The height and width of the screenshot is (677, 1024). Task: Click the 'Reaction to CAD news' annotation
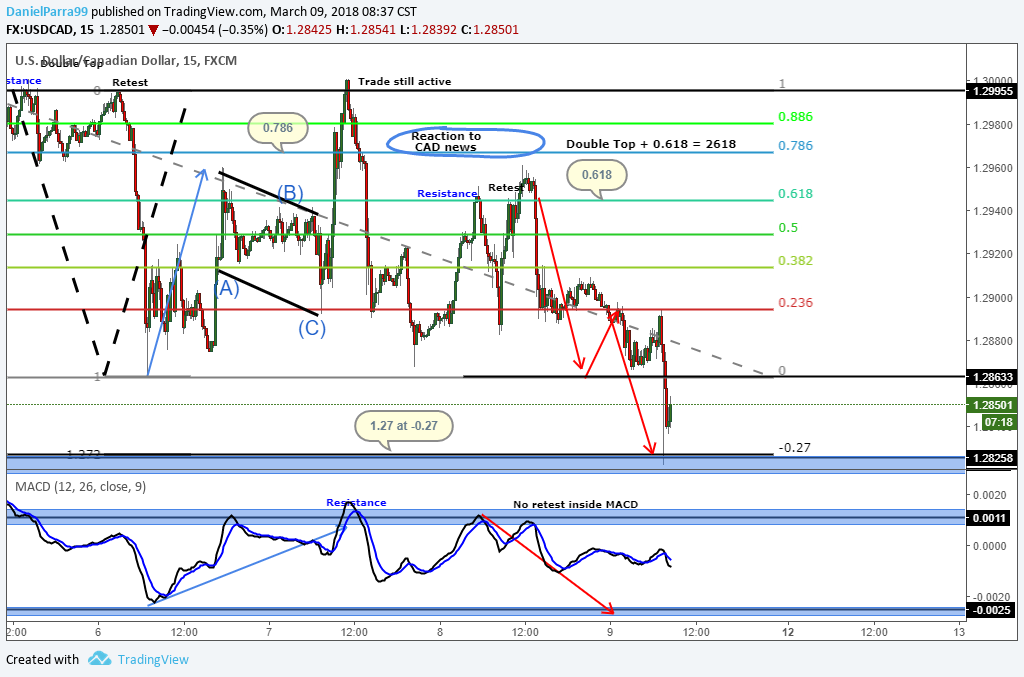pos(446,142)
